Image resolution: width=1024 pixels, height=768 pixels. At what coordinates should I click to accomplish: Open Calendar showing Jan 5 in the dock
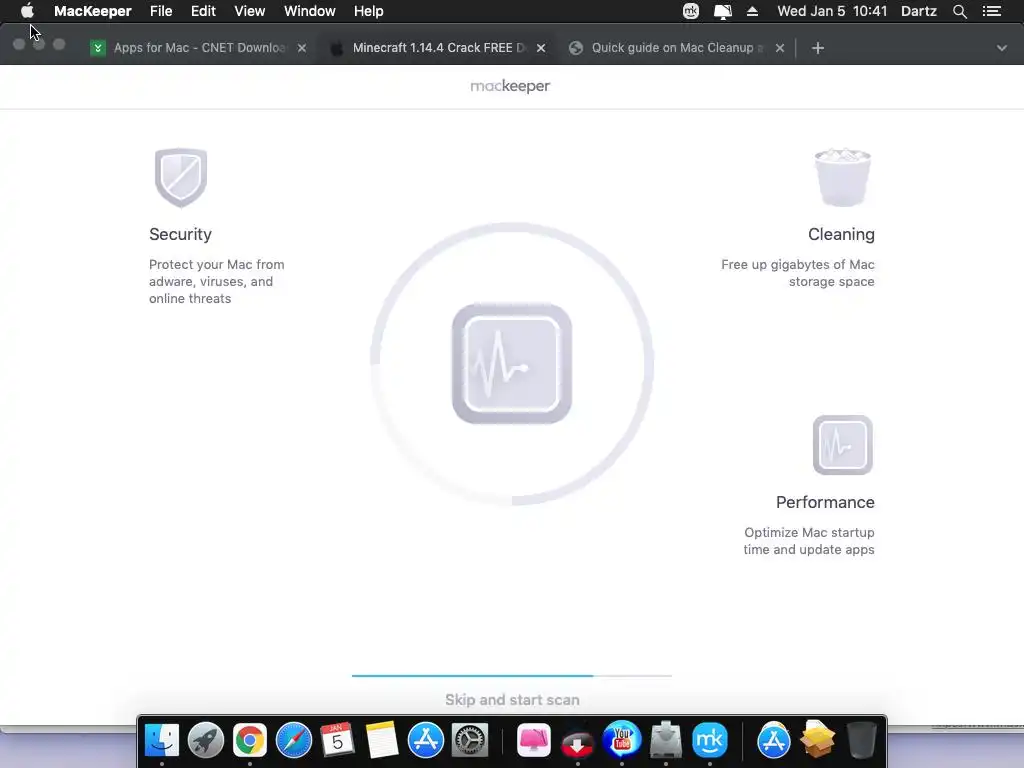coord(338,741)
